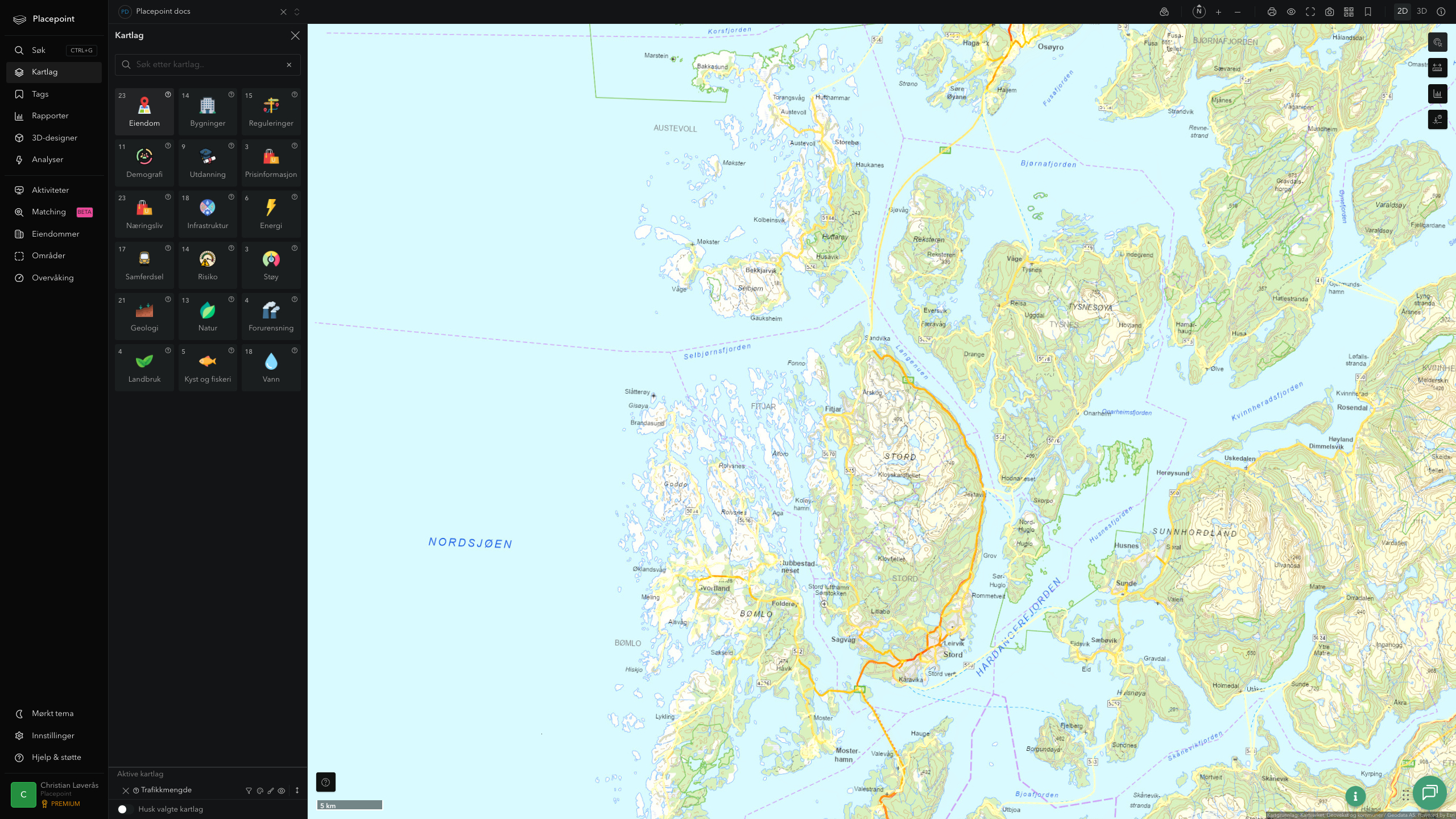Click the print map icon
1456x819 pixels.
[x=1272, y=11]
